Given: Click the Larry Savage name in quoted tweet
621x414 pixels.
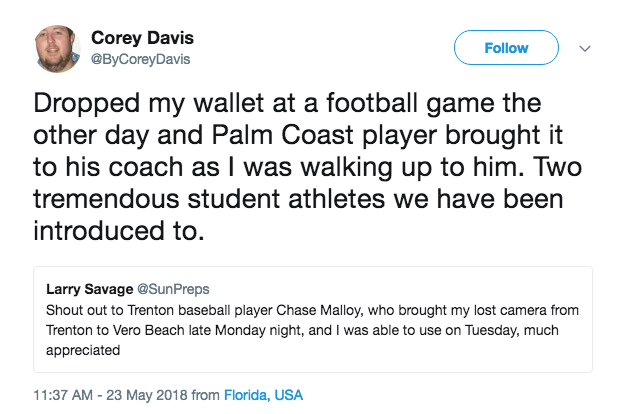Looking at the screenshot, I should click(x=89, y=289).
